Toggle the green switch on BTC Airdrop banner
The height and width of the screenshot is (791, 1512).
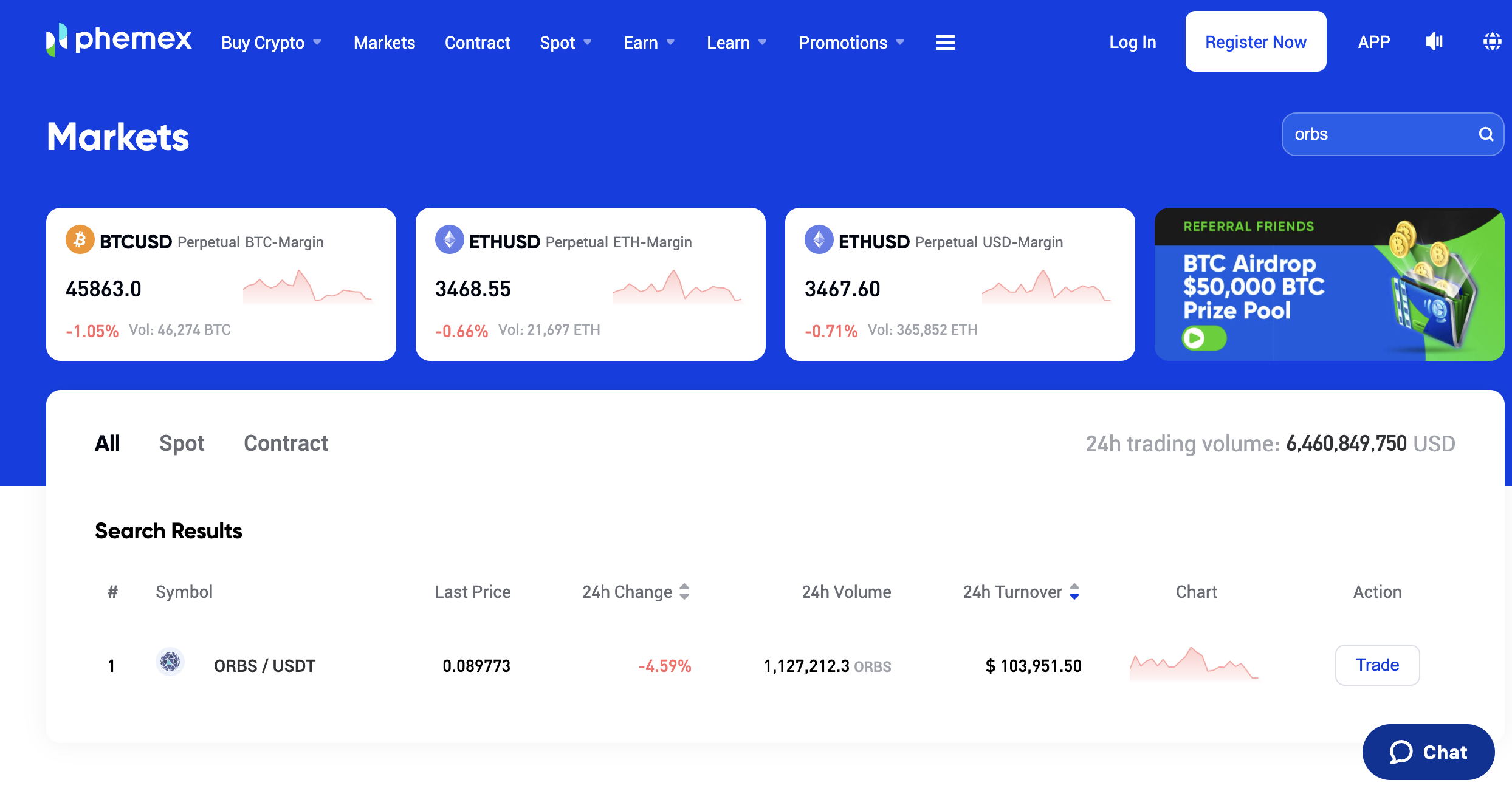(1204, 338)
